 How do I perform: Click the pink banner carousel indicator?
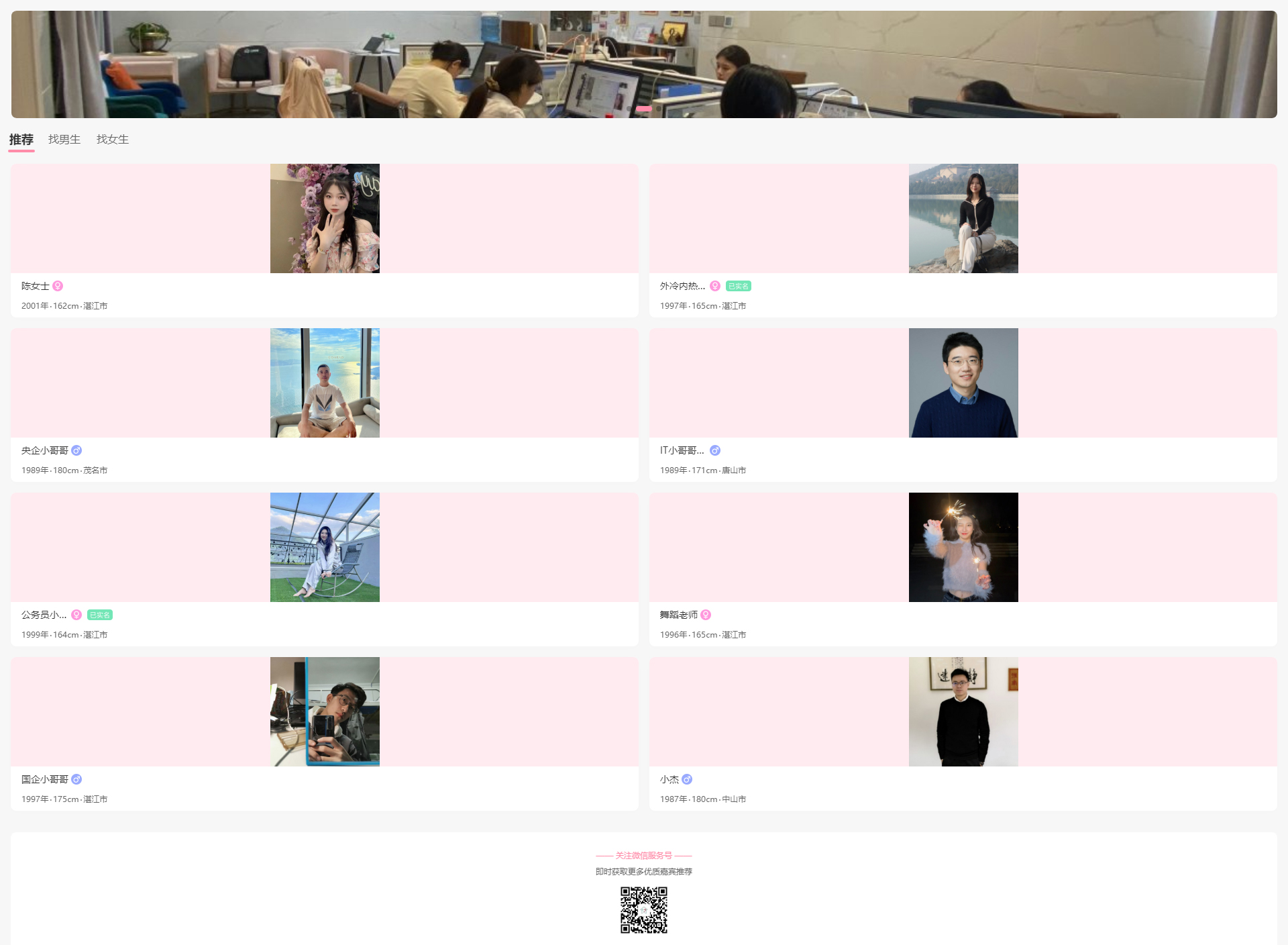point(644,108)
